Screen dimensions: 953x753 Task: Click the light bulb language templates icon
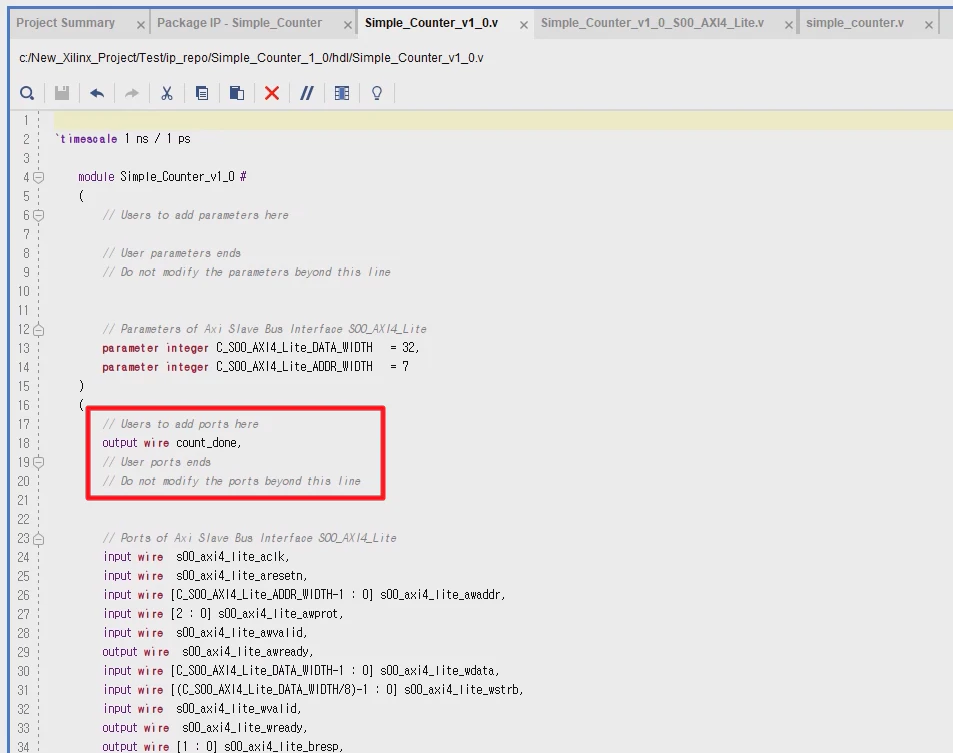click(x=377, y=93)
